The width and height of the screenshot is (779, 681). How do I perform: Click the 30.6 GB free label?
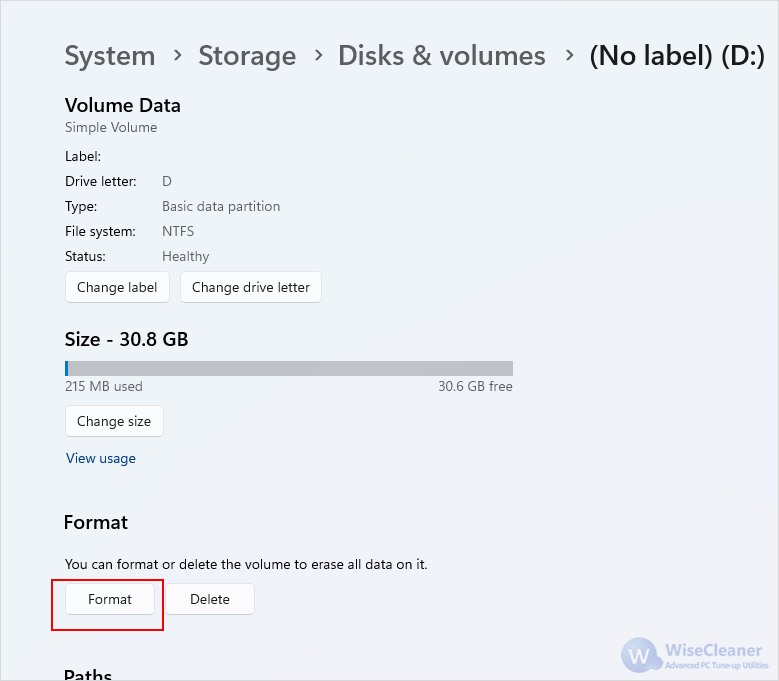point(475,386)
